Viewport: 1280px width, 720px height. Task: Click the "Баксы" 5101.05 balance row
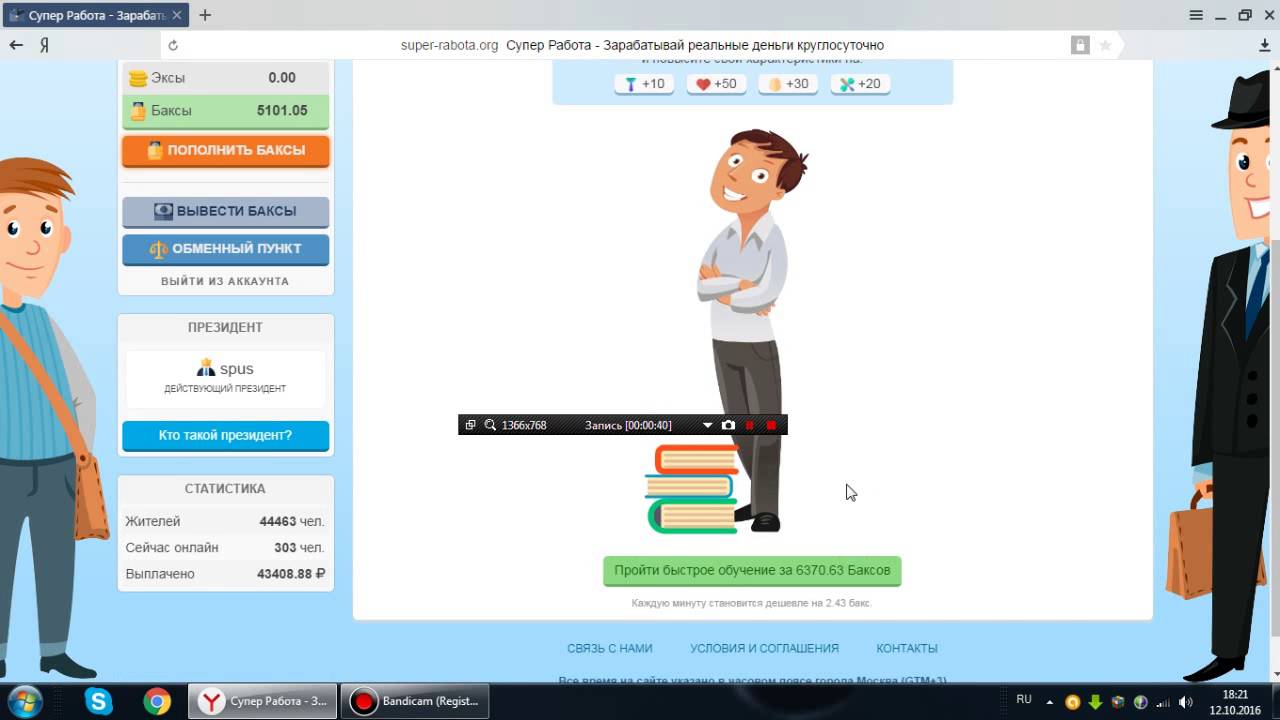[226, 111]
